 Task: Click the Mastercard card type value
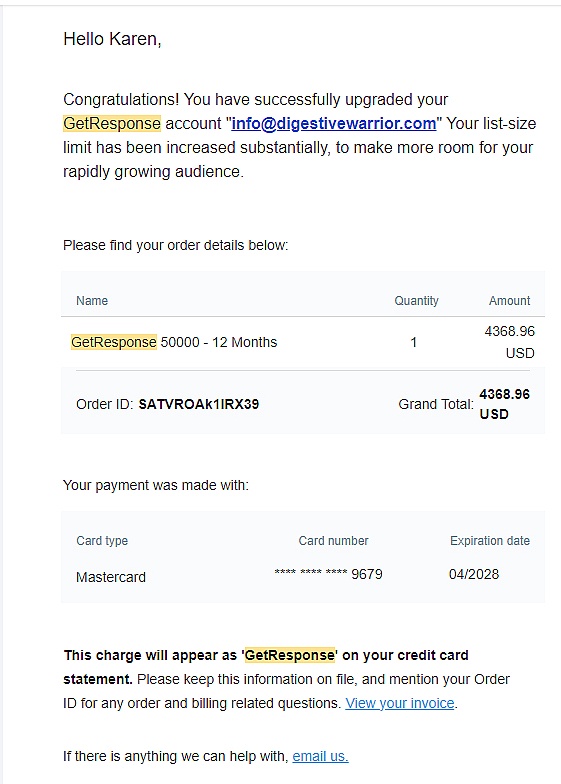point(111,577)
